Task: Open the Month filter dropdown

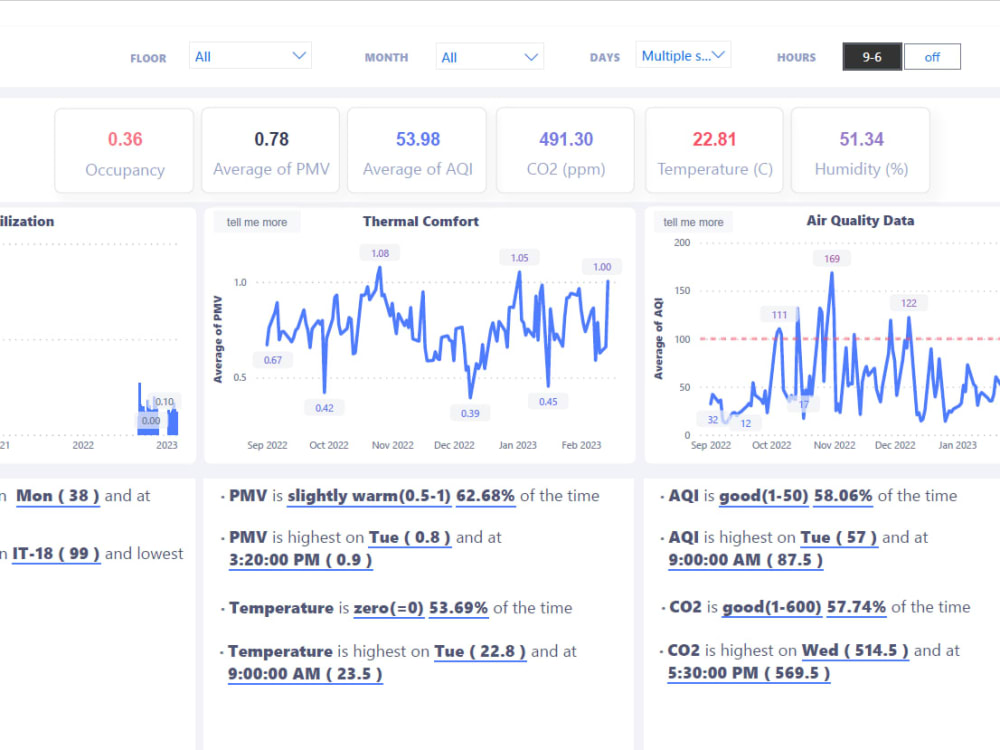Action: [x=489, y=55]
